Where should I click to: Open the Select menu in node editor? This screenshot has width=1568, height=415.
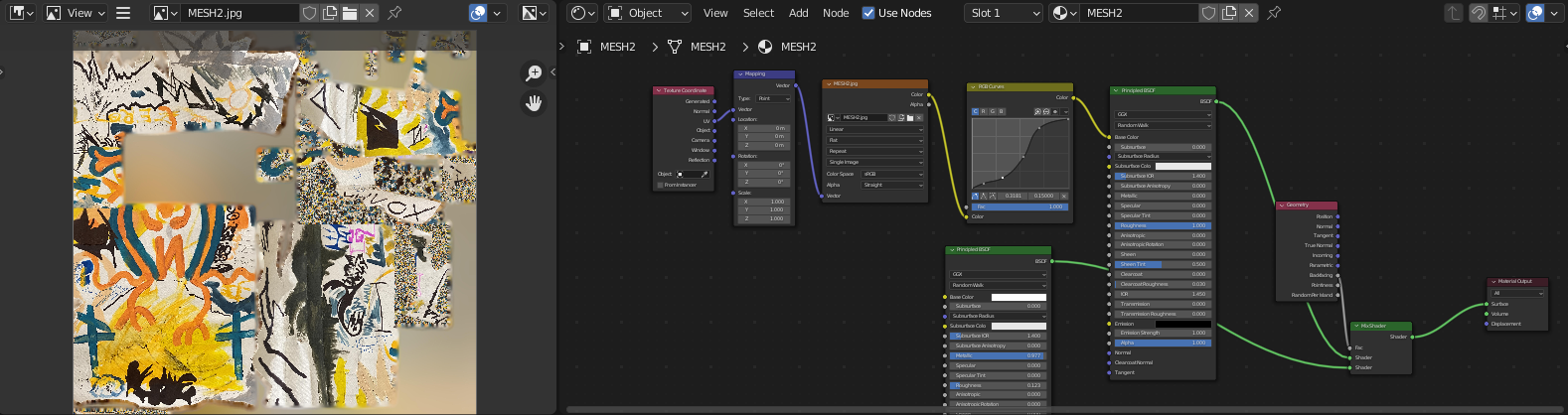coord(758,13)
